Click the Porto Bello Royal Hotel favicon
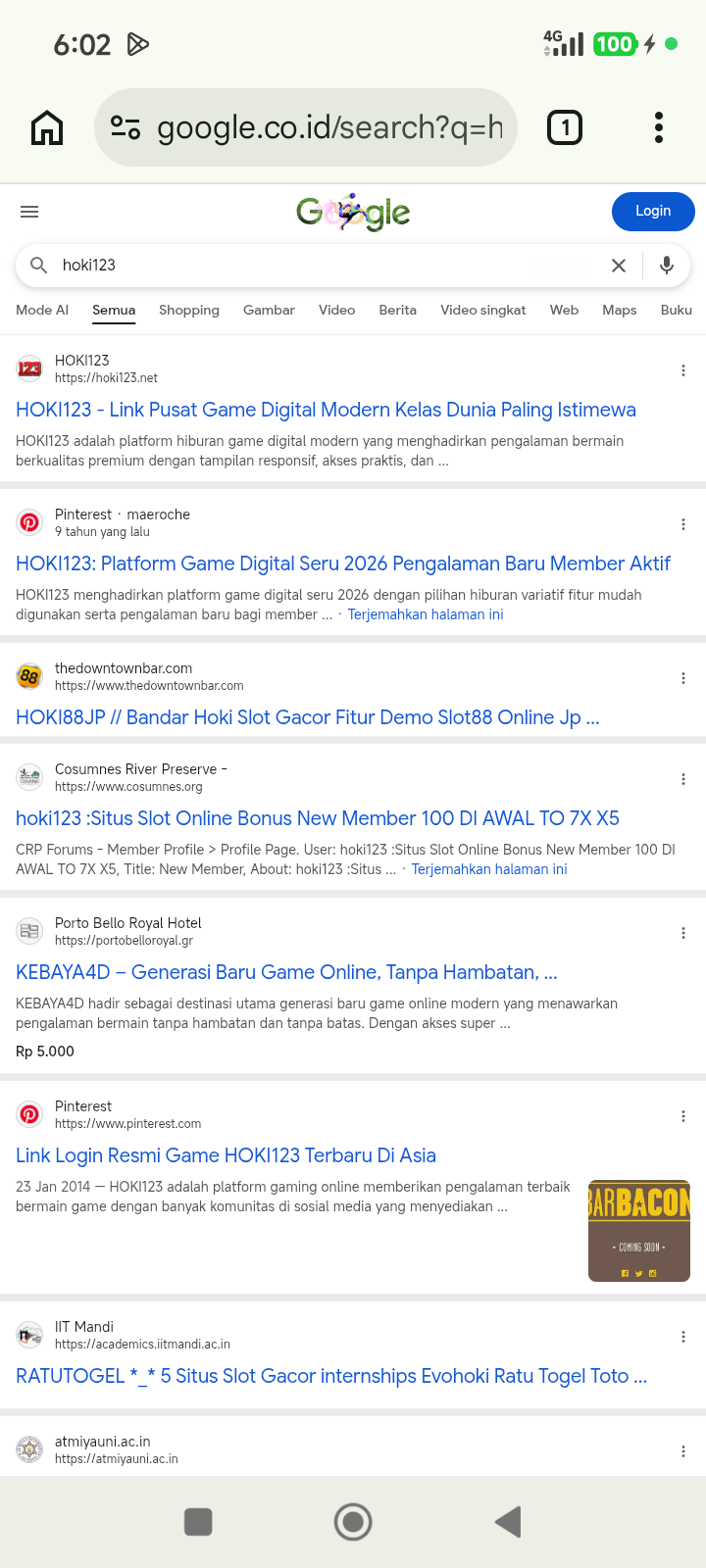Screen dimensions: 706x1568 [x=29, y=931]
